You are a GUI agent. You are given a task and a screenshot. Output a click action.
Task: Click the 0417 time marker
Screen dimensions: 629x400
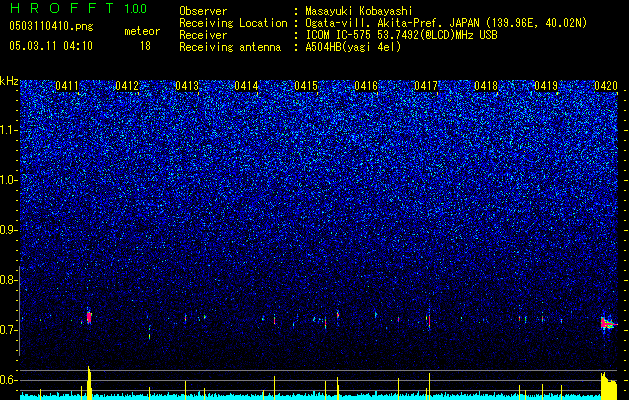point(426,86)
